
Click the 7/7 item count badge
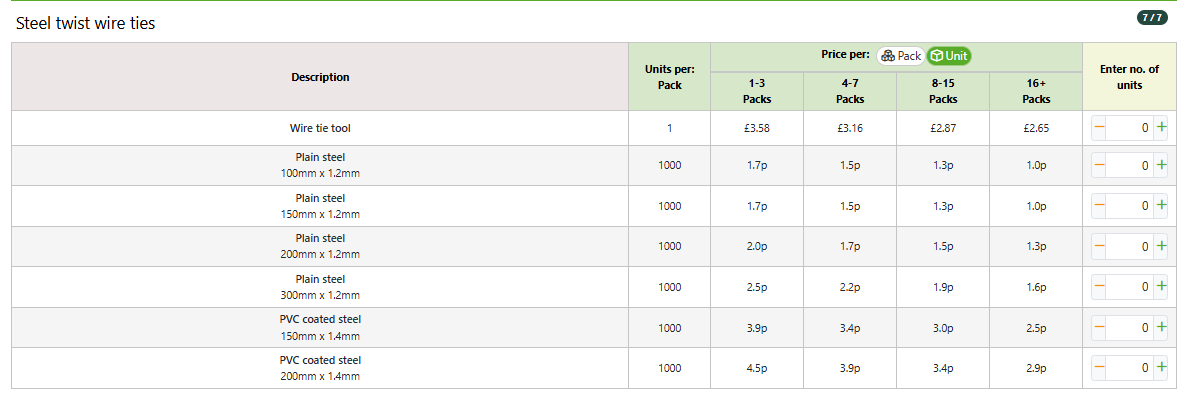[1152, 18]
